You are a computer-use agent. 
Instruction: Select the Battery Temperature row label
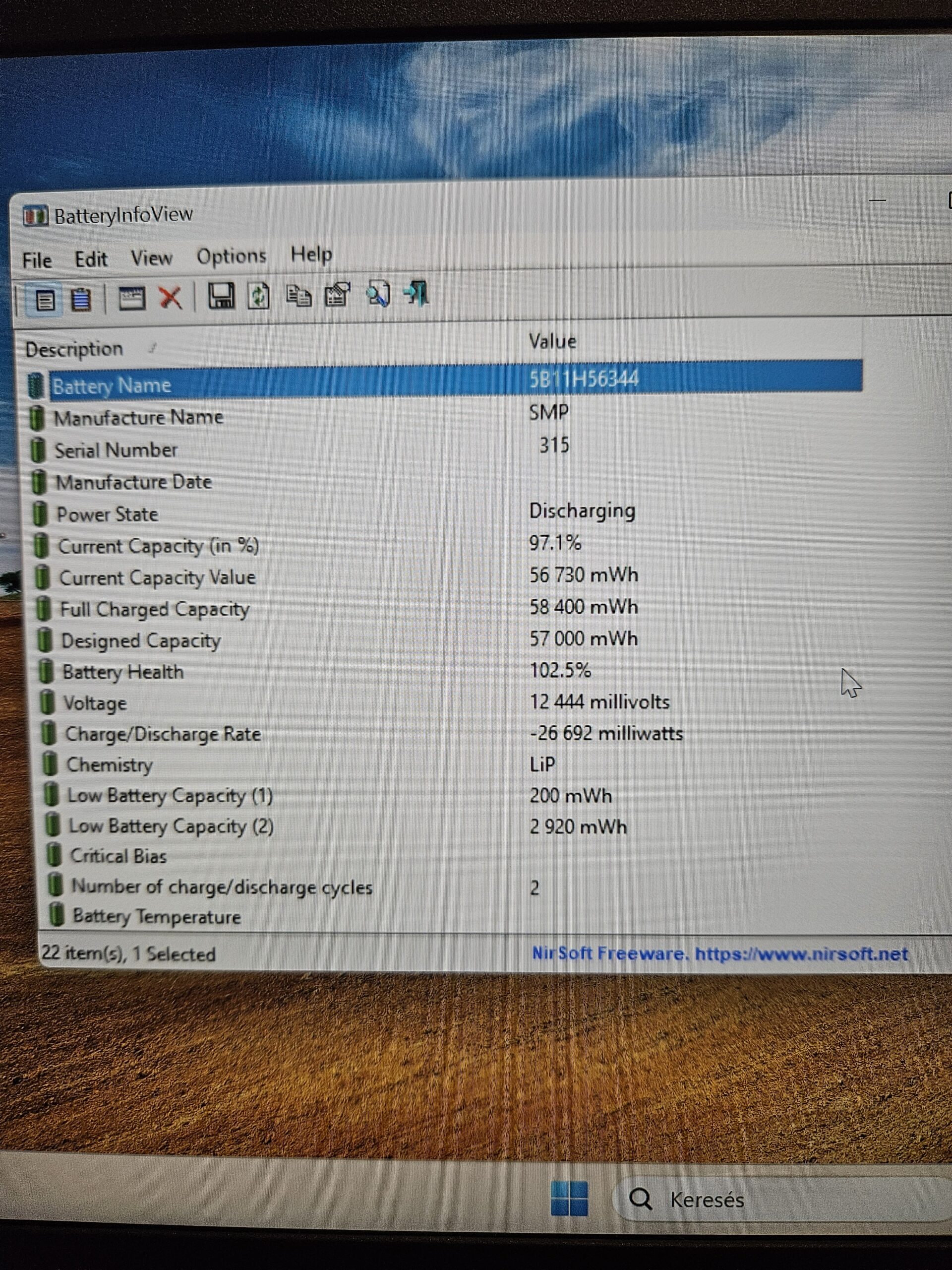[157, 916]
